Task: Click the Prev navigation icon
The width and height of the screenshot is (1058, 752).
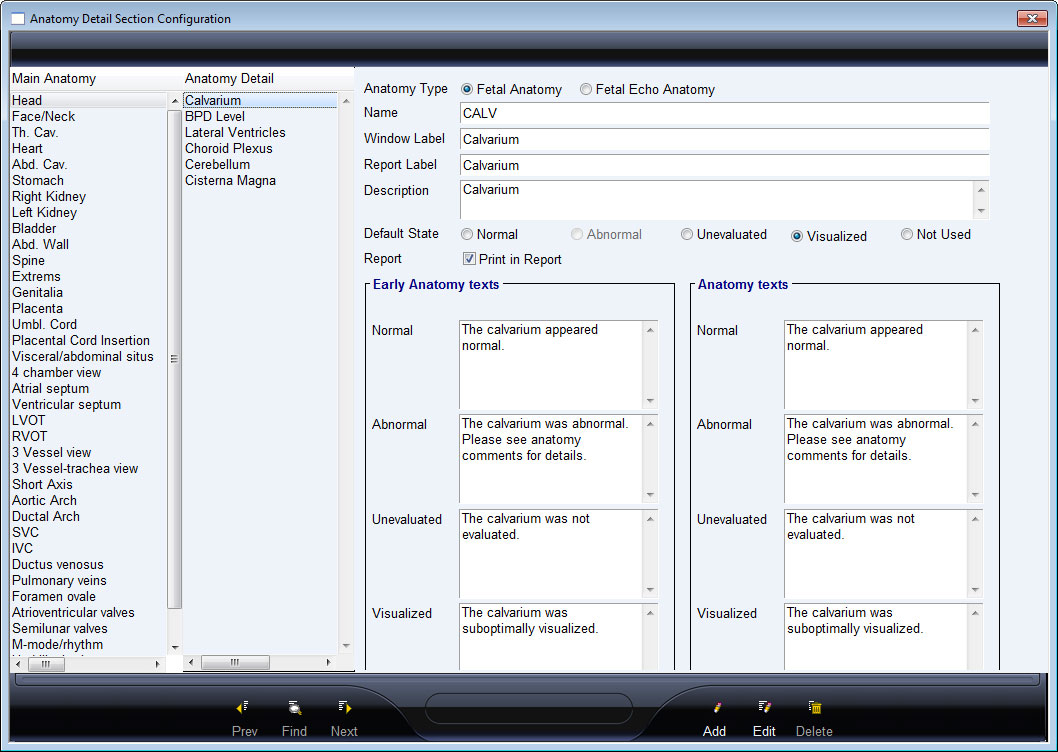Action: (x=243, y=707)
